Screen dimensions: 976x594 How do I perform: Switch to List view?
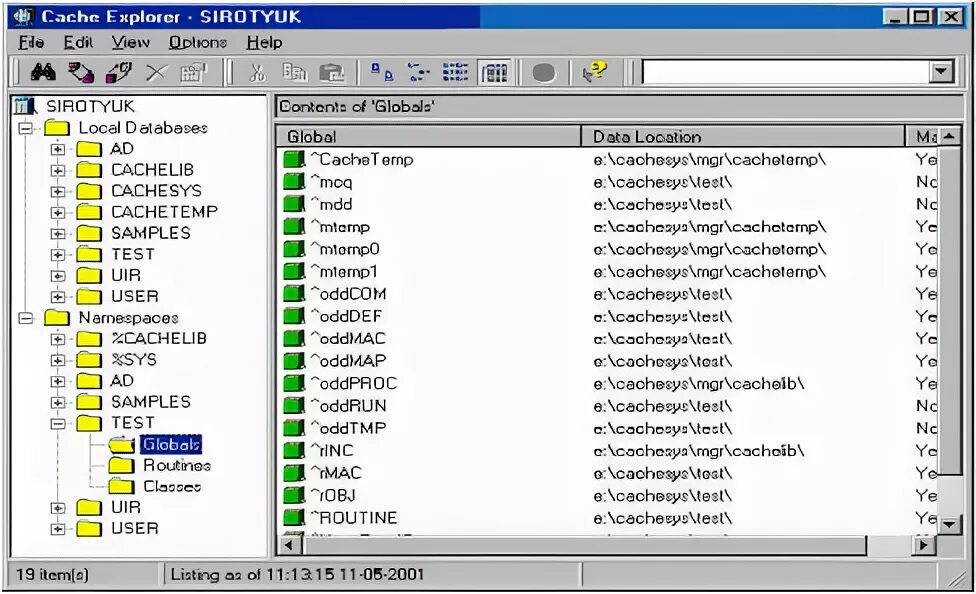click(x=455, y=72)
